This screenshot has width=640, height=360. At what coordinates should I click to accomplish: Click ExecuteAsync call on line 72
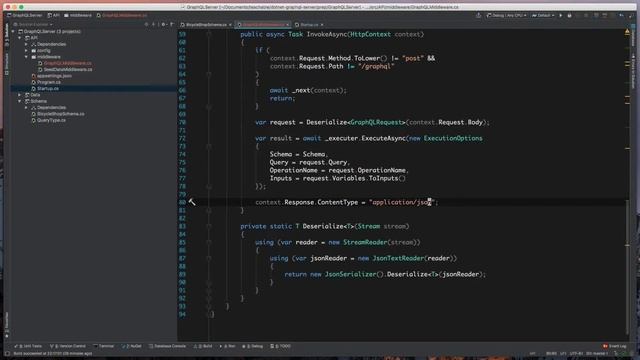pyautogui.click(x=383, y=138)
